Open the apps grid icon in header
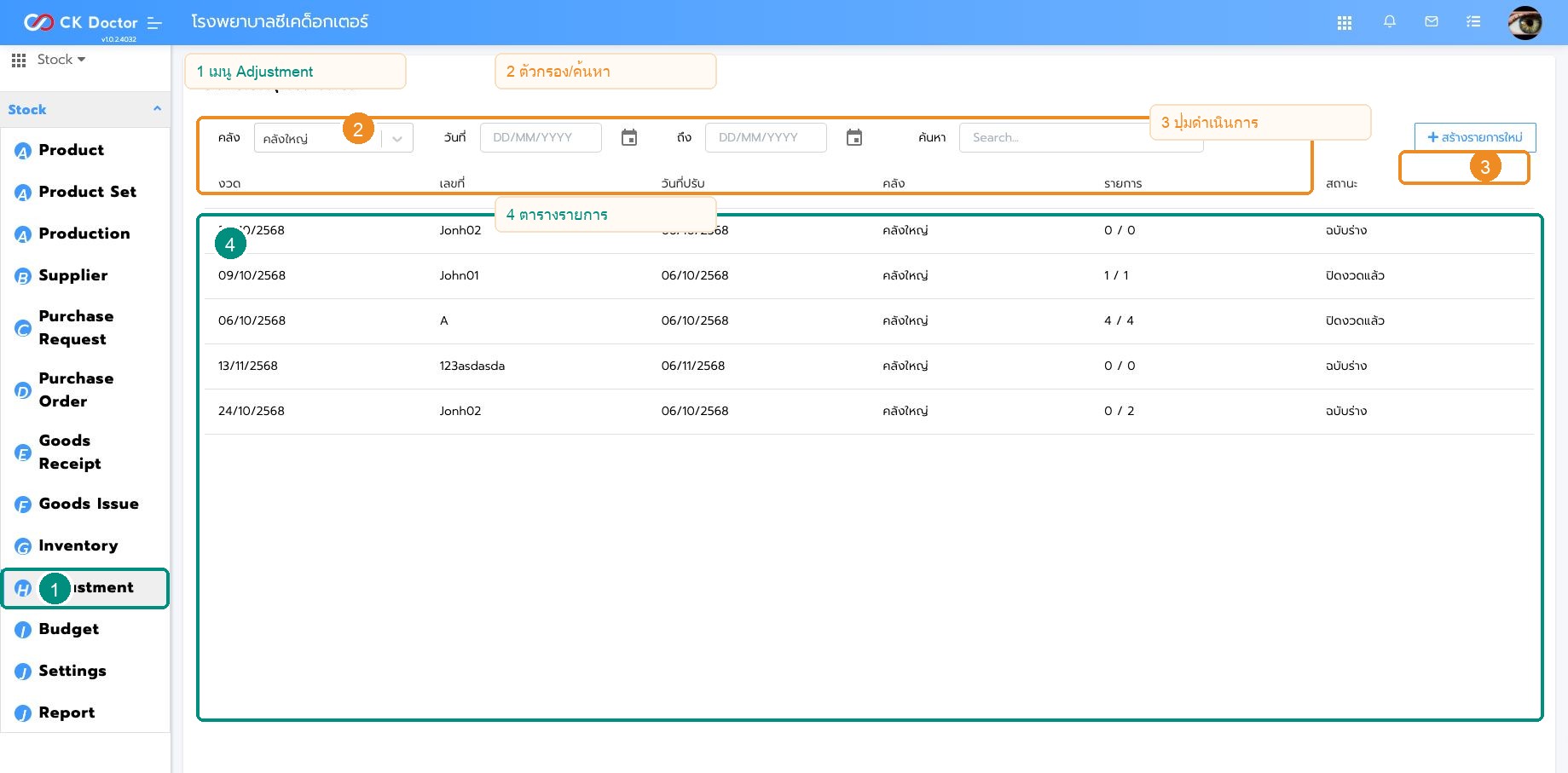The image size is (1568, 773). click(x=1345, y=23)
